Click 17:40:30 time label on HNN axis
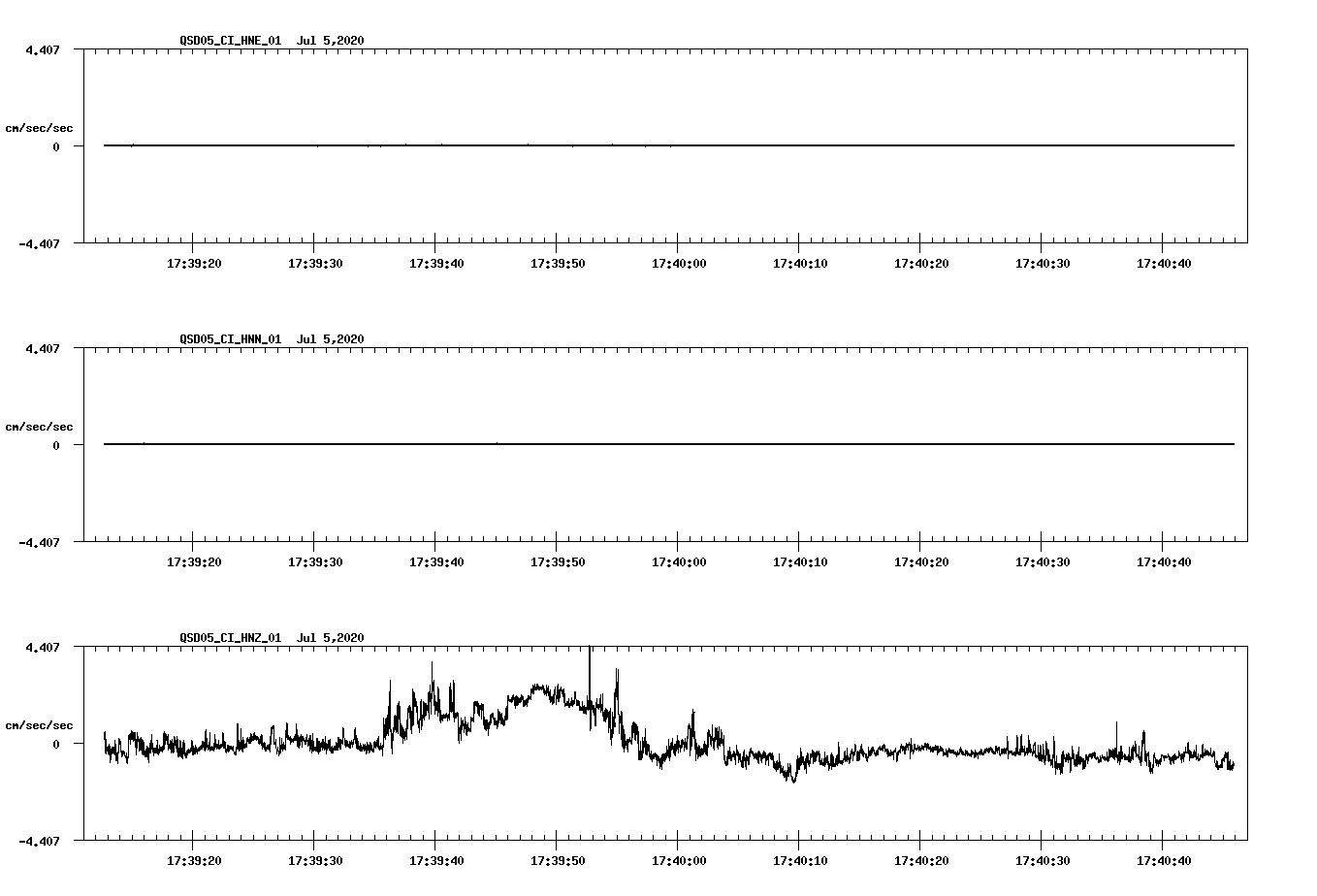The width and height of the screenshot is (1317, 896). pos(1043,561)
